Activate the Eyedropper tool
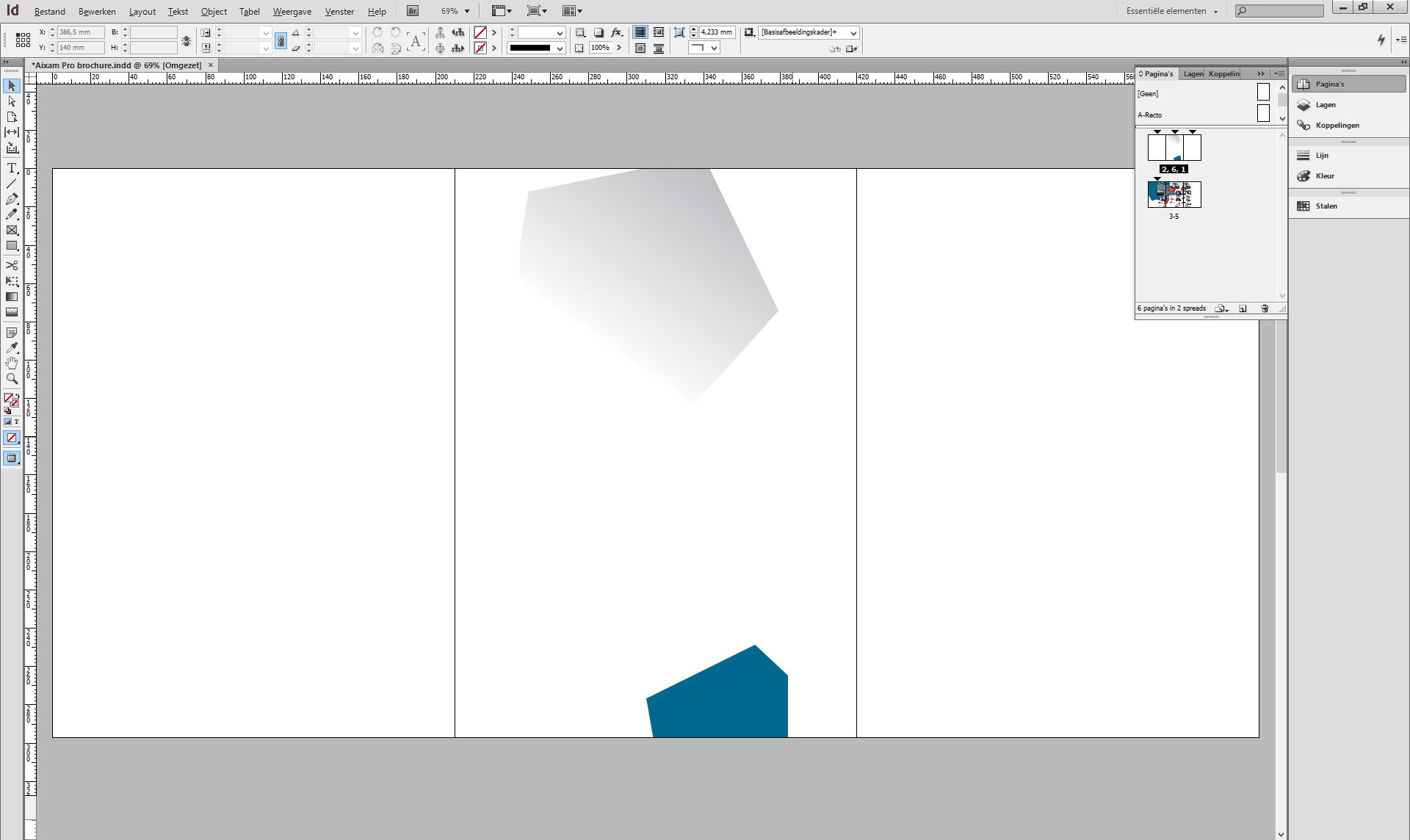The width and height of the screenshot is (1410, 840). click(x=12, y=348)
